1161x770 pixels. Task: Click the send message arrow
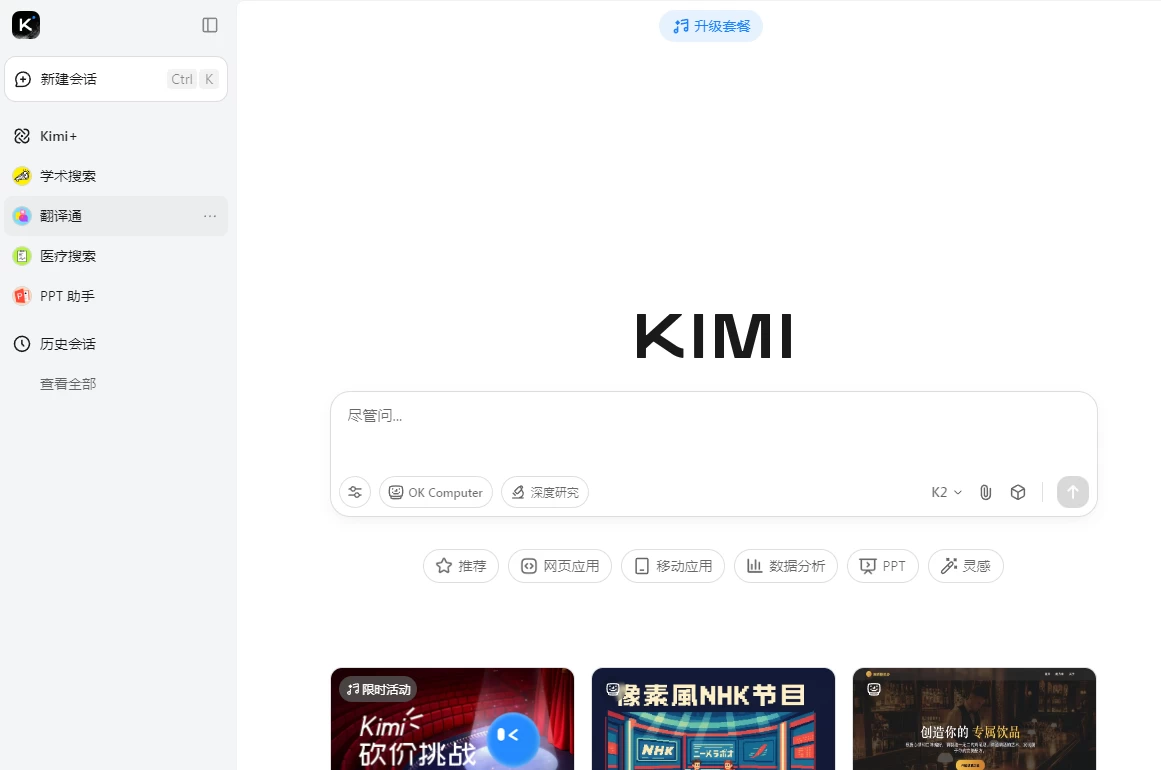pyautogui.click(x=1072, y=492)
